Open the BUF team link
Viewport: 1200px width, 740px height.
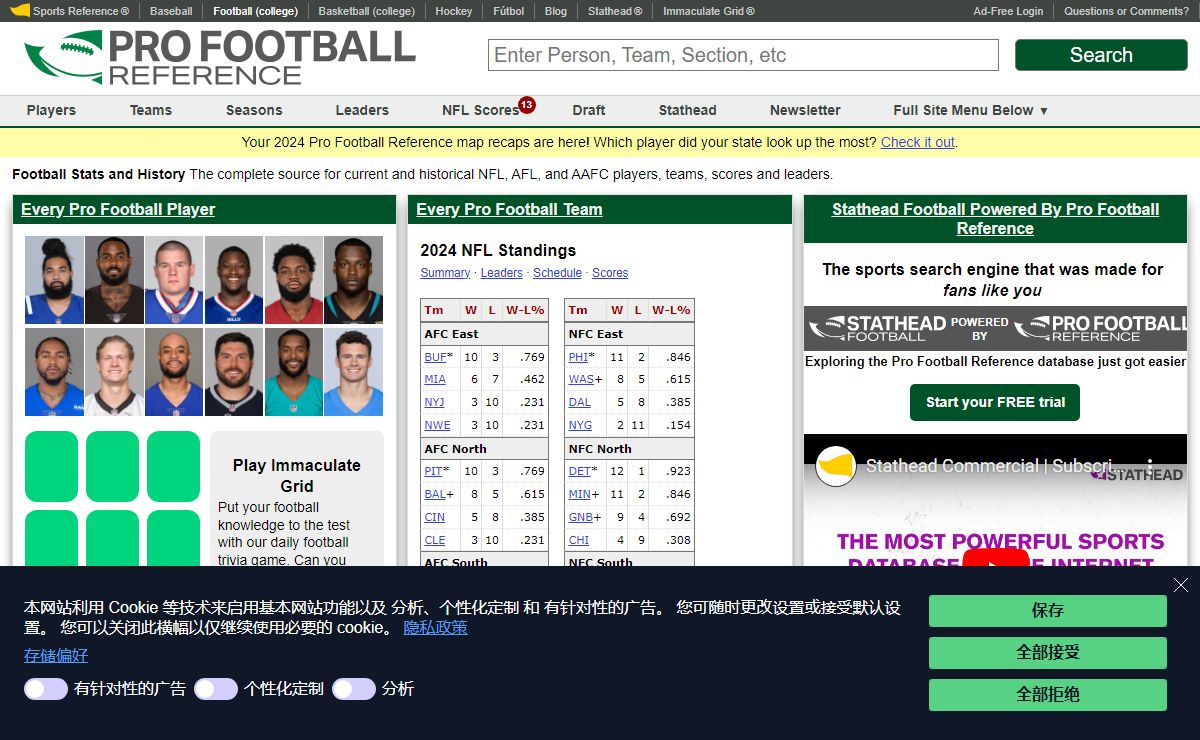(x=435, y=357)
